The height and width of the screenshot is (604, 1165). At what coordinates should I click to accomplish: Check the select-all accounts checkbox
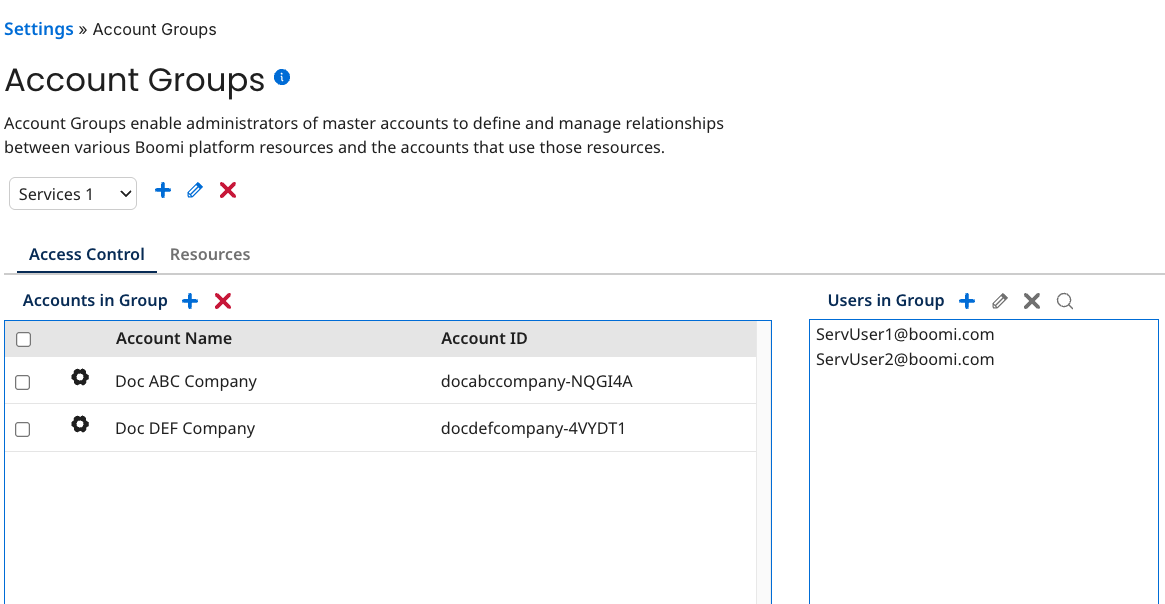point(23,338)
